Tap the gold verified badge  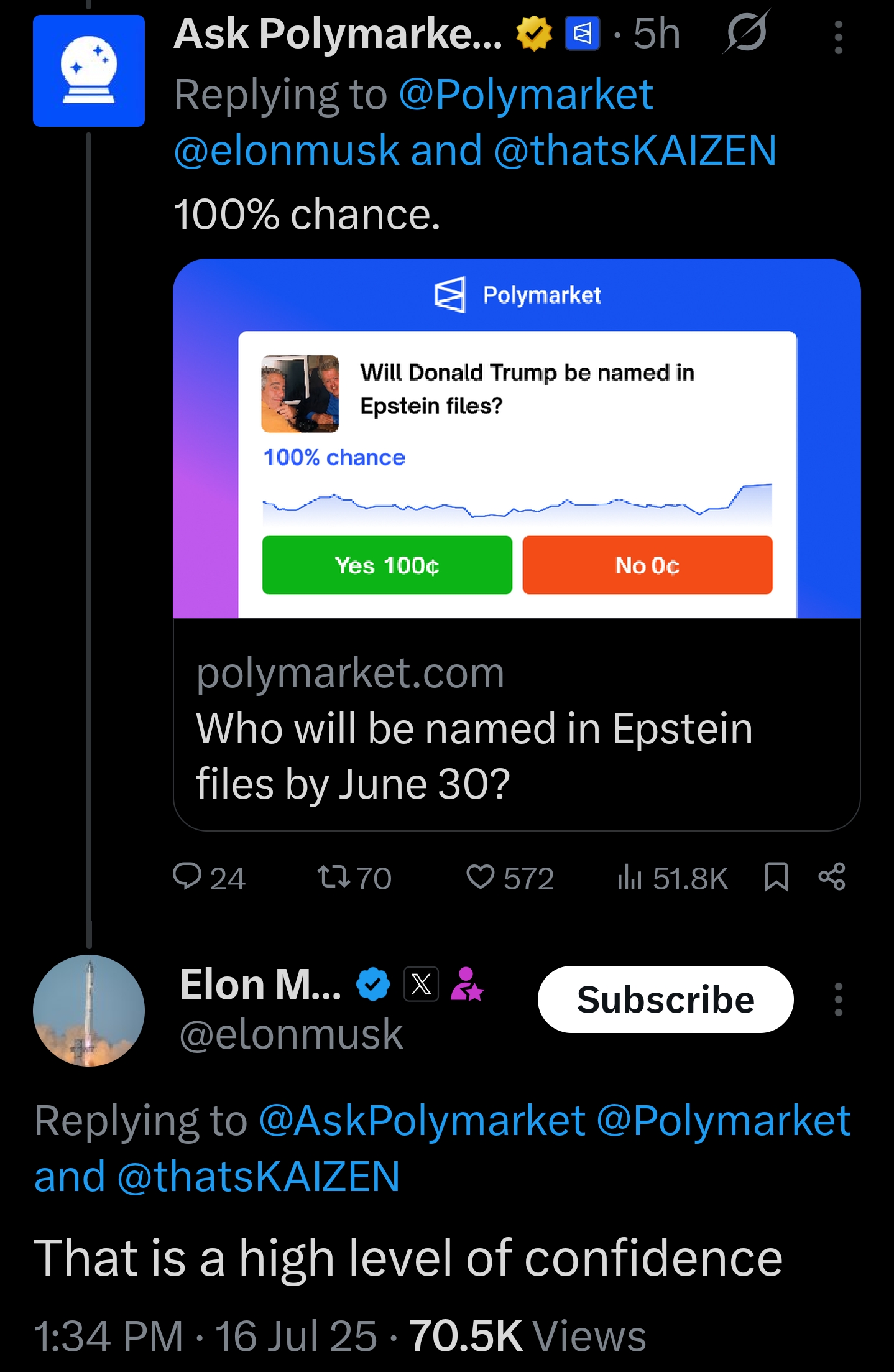point(534,34)
